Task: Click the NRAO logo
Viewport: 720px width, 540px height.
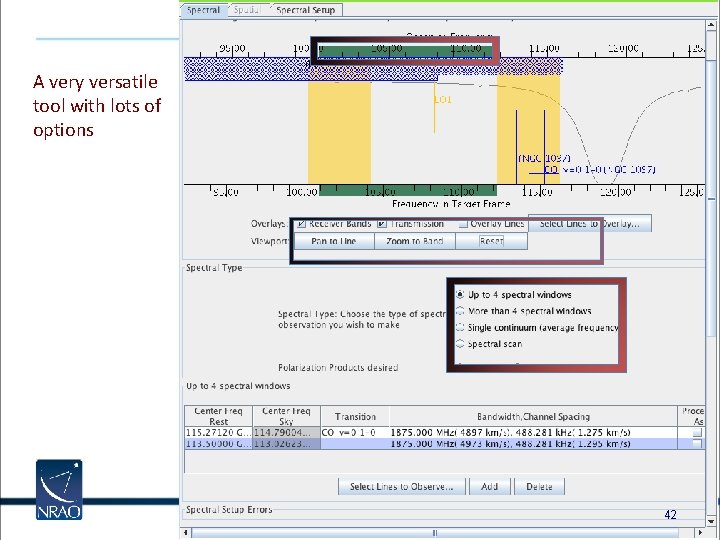Action: point(59,489)
